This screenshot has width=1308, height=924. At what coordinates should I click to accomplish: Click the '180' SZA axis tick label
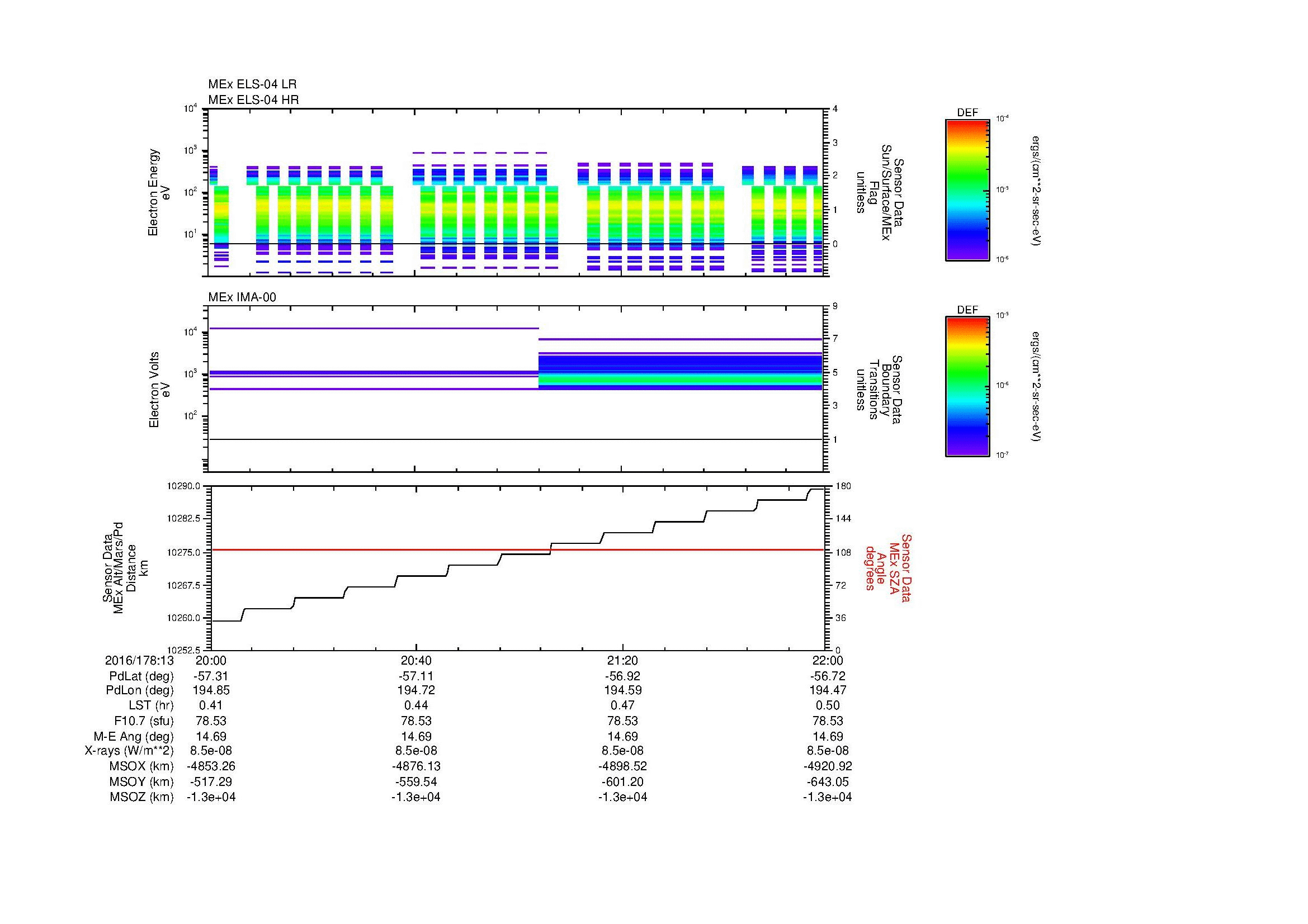(842, 486)
